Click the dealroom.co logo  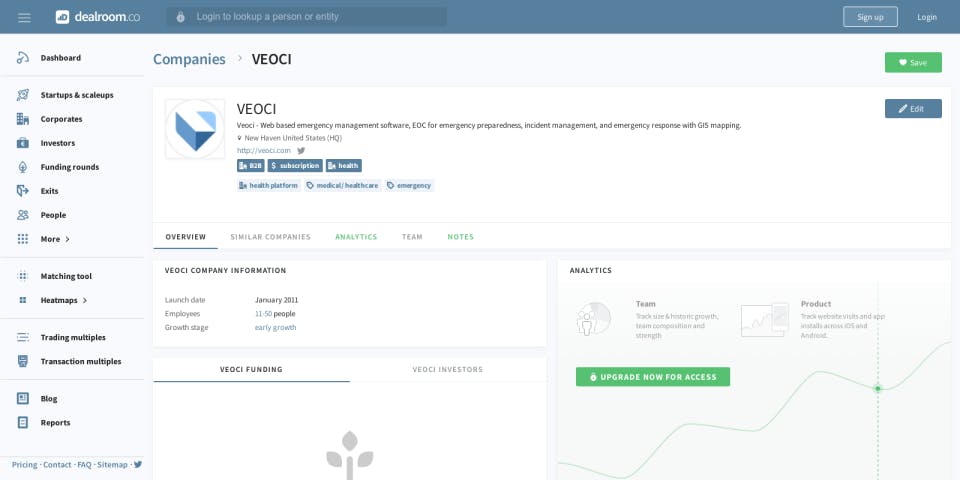pos(97,17)
